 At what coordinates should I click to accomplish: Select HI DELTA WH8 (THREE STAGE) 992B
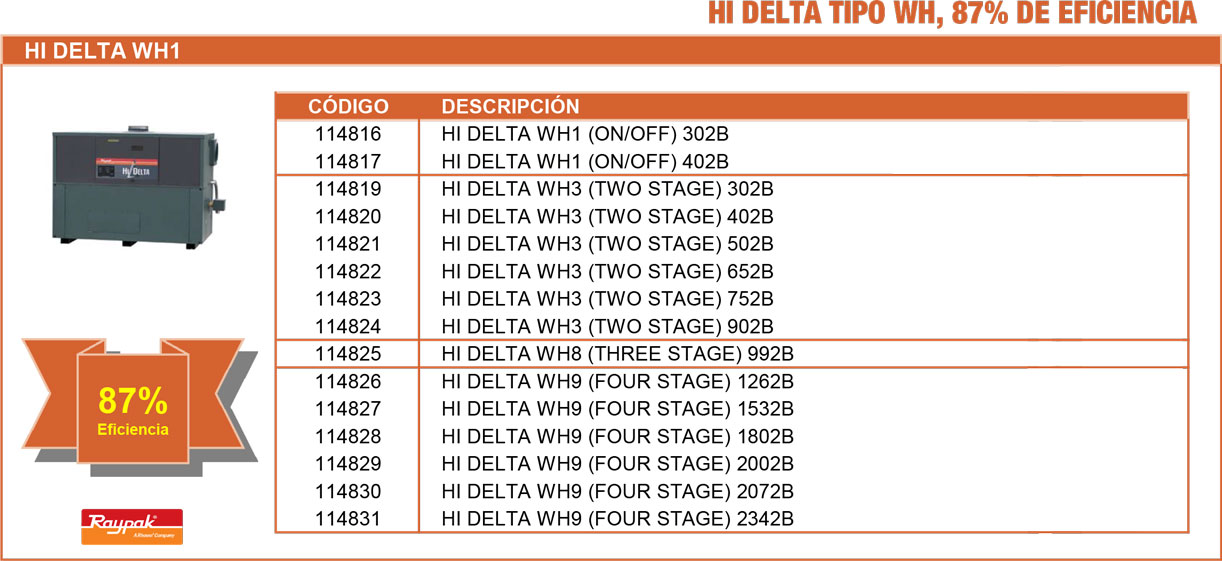[x=617, y=354]
